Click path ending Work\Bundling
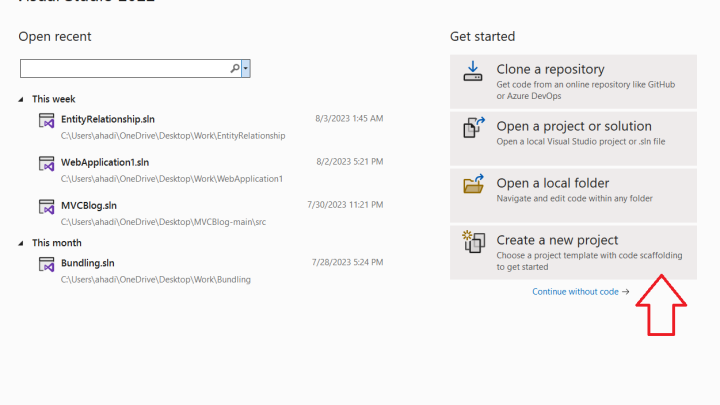This screenshot has height=405, width=720. 156,280
